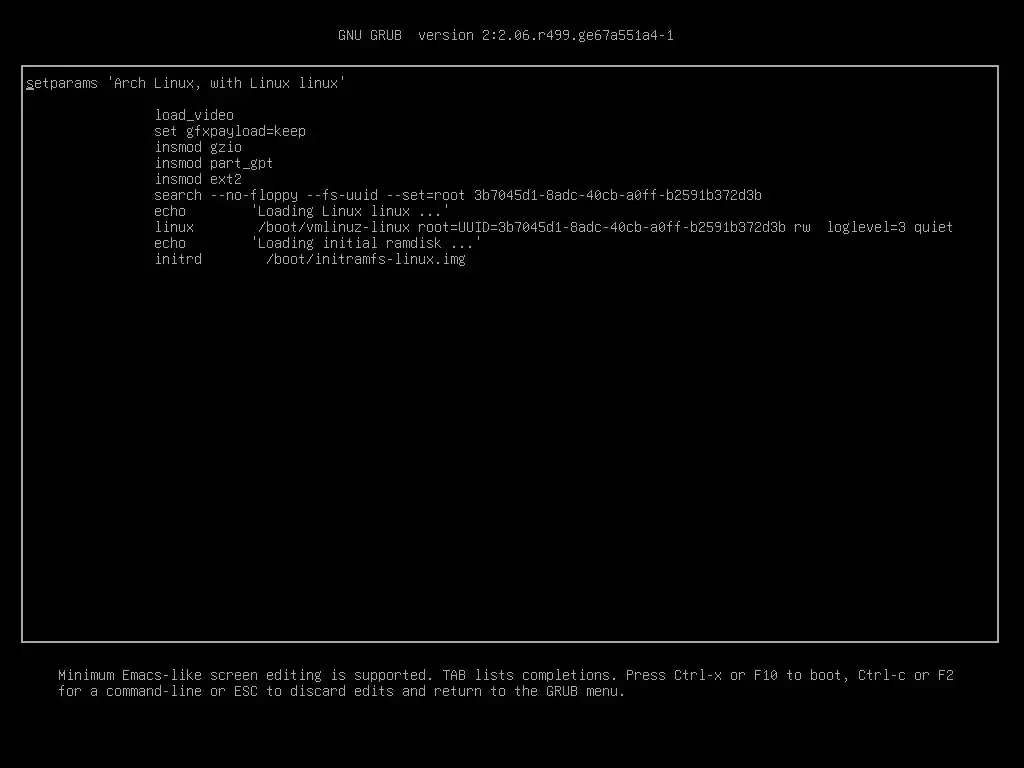Click 'loglevel=3' kernel parameter
This screenshot has height=768, width=1024.
coord(866,227)
